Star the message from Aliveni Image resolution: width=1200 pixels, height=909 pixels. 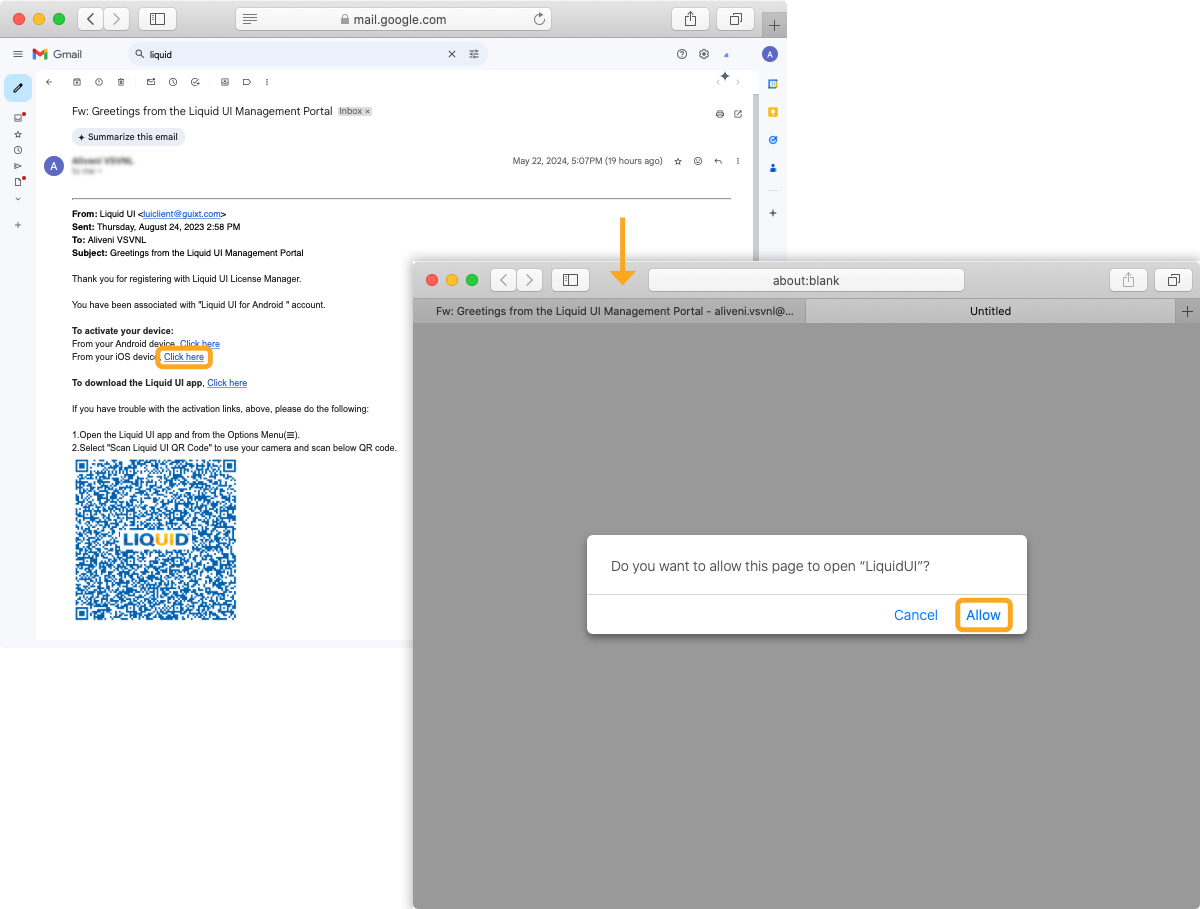tap(678, 161)
